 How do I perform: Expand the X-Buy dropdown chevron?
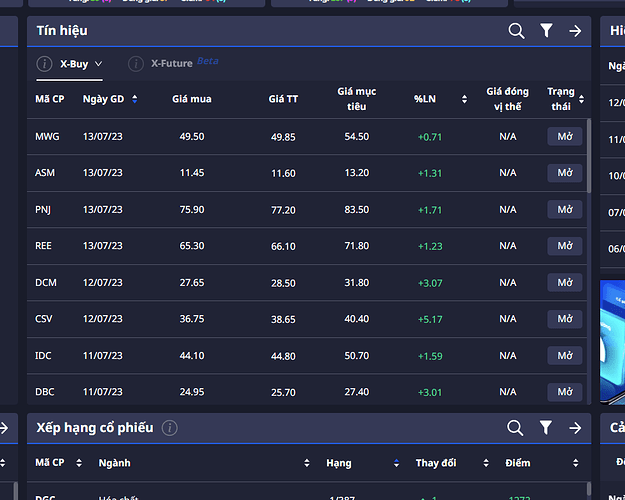pos(98,64)
